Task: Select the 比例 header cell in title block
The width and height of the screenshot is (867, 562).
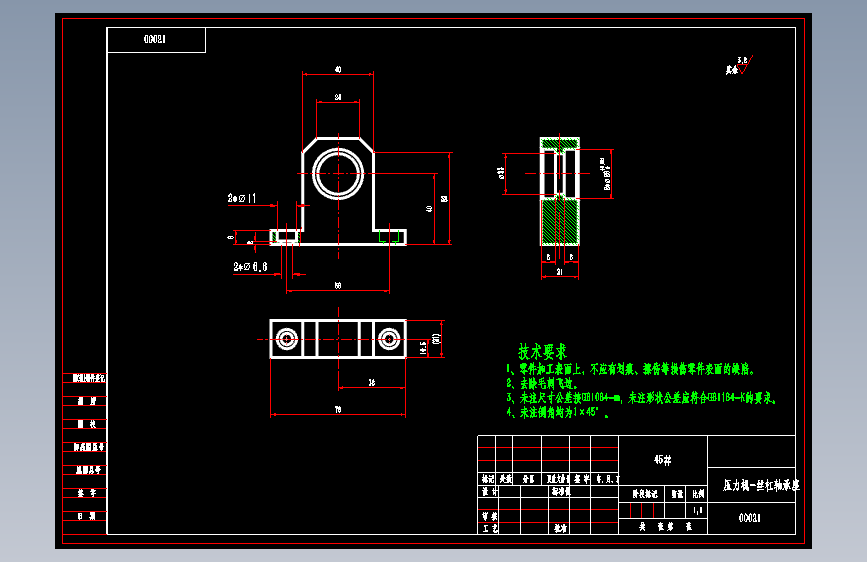Action: tap(697, 494)
